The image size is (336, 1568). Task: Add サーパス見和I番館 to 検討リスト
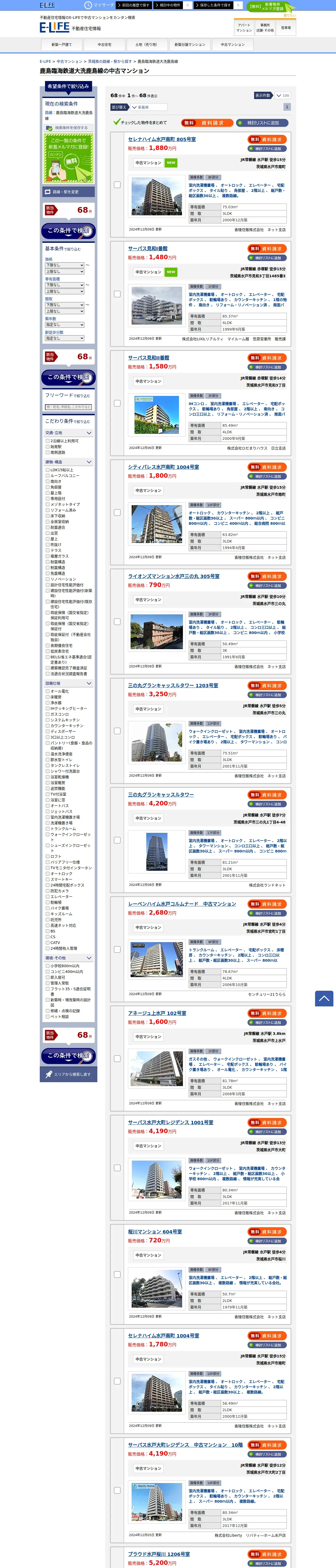point(267,258)
